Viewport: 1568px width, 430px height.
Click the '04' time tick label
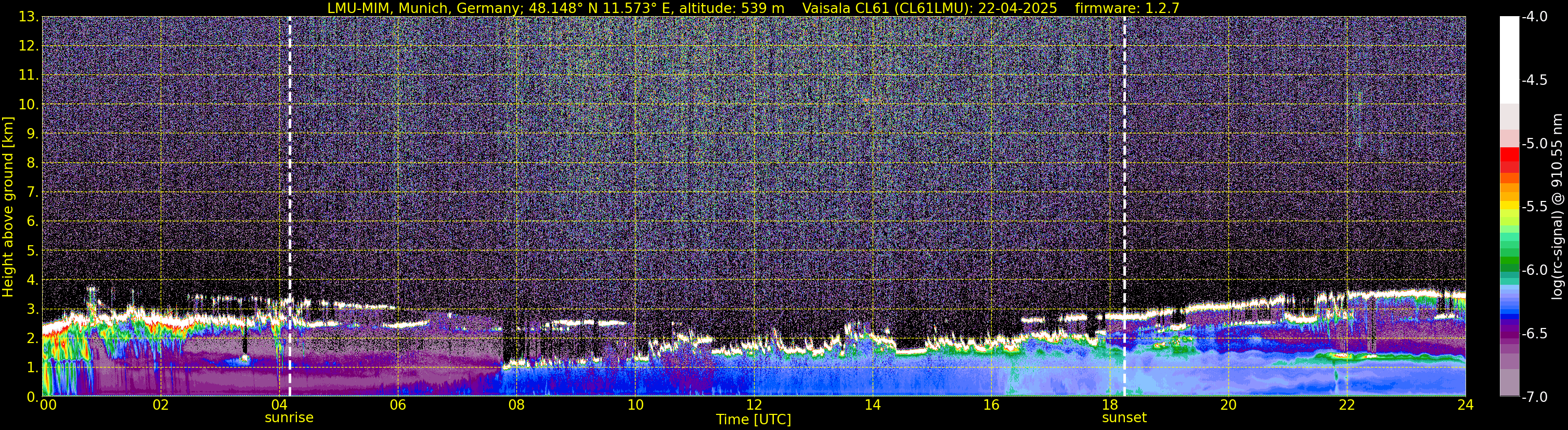click(279, 405)
